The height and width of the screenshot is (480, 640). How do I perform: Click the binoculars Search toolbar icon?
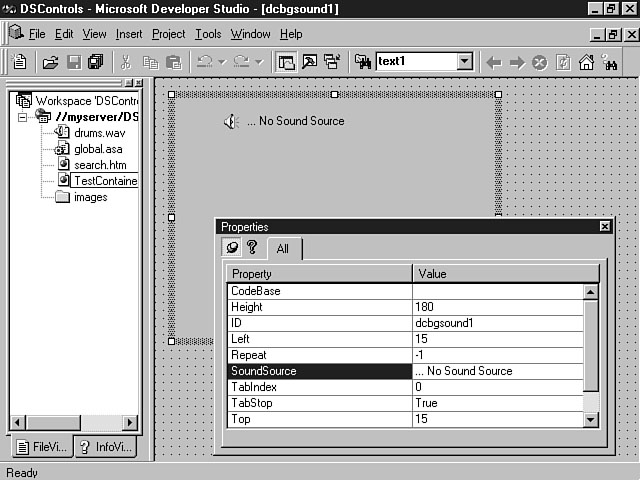click(x=609, y=62)
